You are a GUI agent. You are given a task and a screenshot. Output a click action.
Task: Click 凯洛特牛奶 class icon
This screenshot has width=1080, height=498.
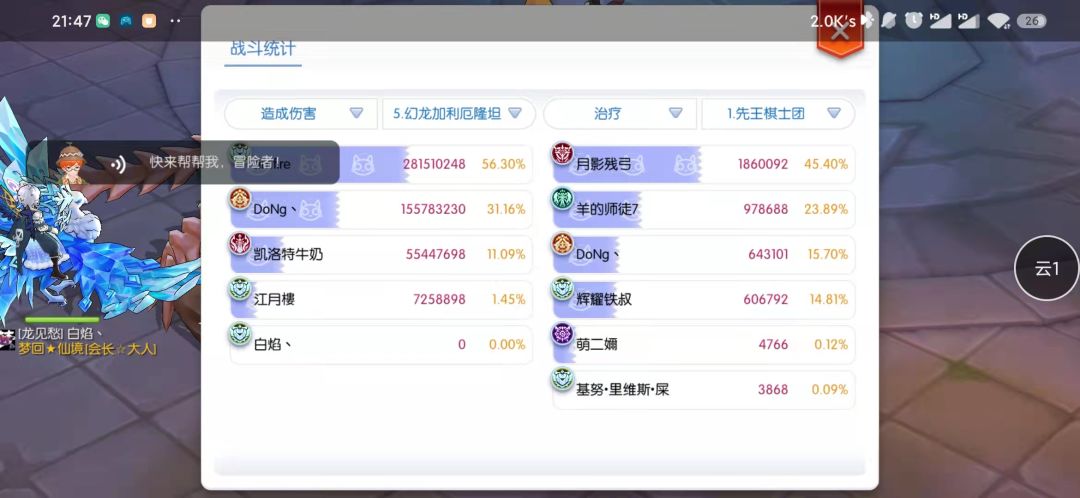click(x=240, y=244)
